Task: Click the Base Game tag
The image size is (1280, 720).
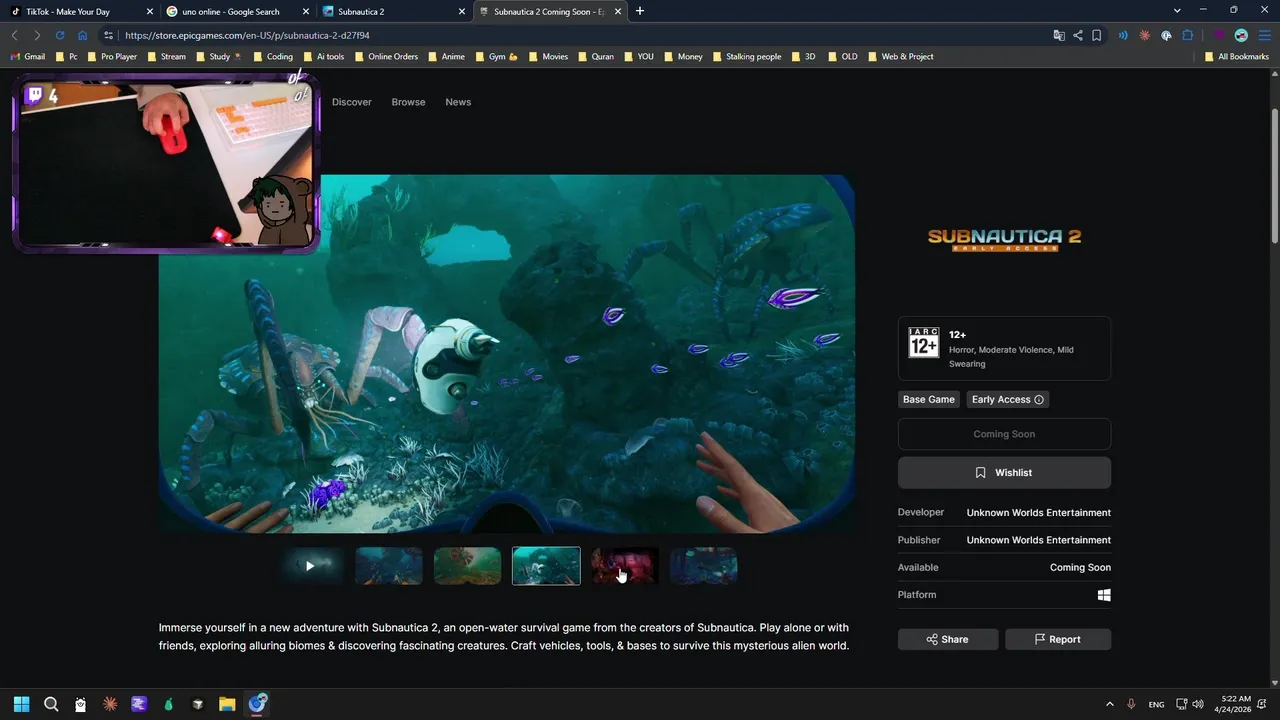Action: click(929, 399)
